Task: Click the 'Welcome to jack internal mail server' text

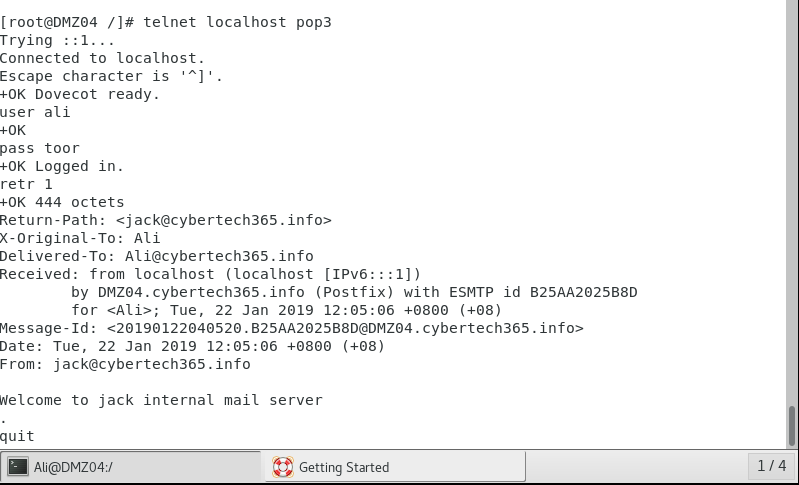Action: point(161,400)
